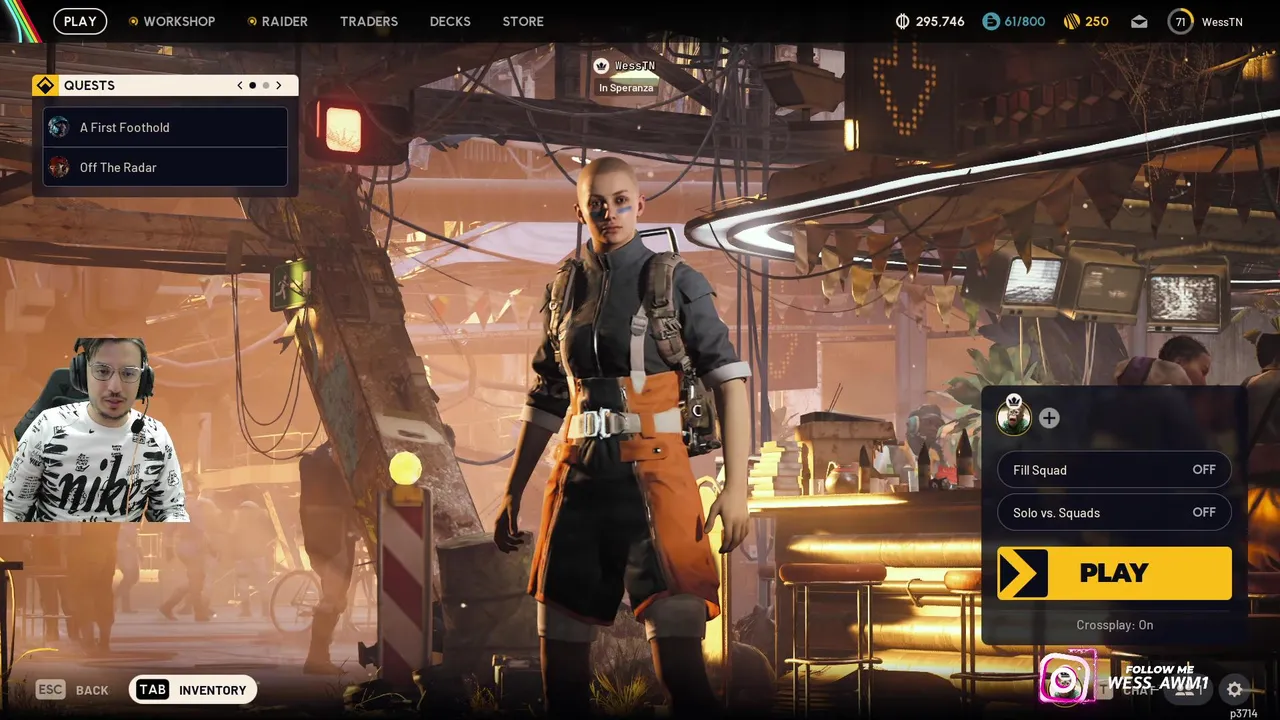The image size is (1280, 720).
Task: Start matchmaking with the yellow PLAY button
Action: coord(1114,573)
